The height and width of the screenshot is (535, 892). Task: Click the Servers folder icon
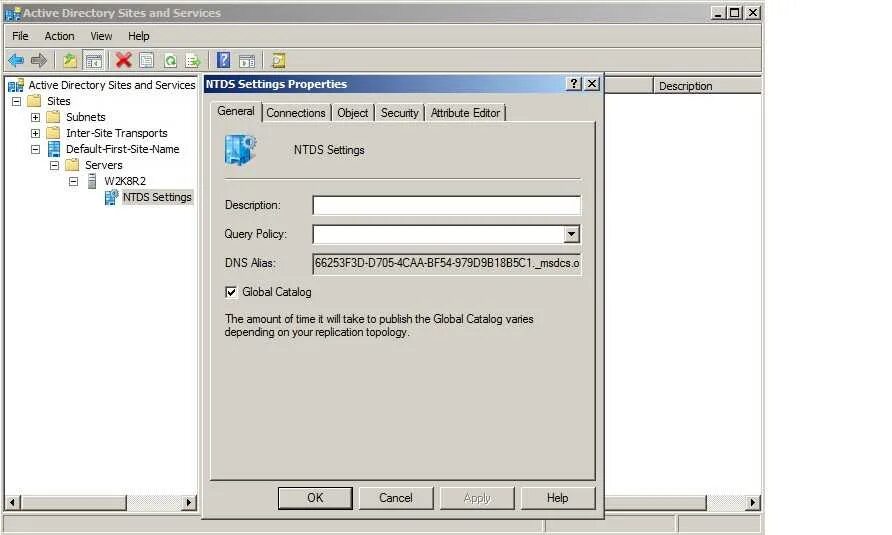click(x=72, y=165)
